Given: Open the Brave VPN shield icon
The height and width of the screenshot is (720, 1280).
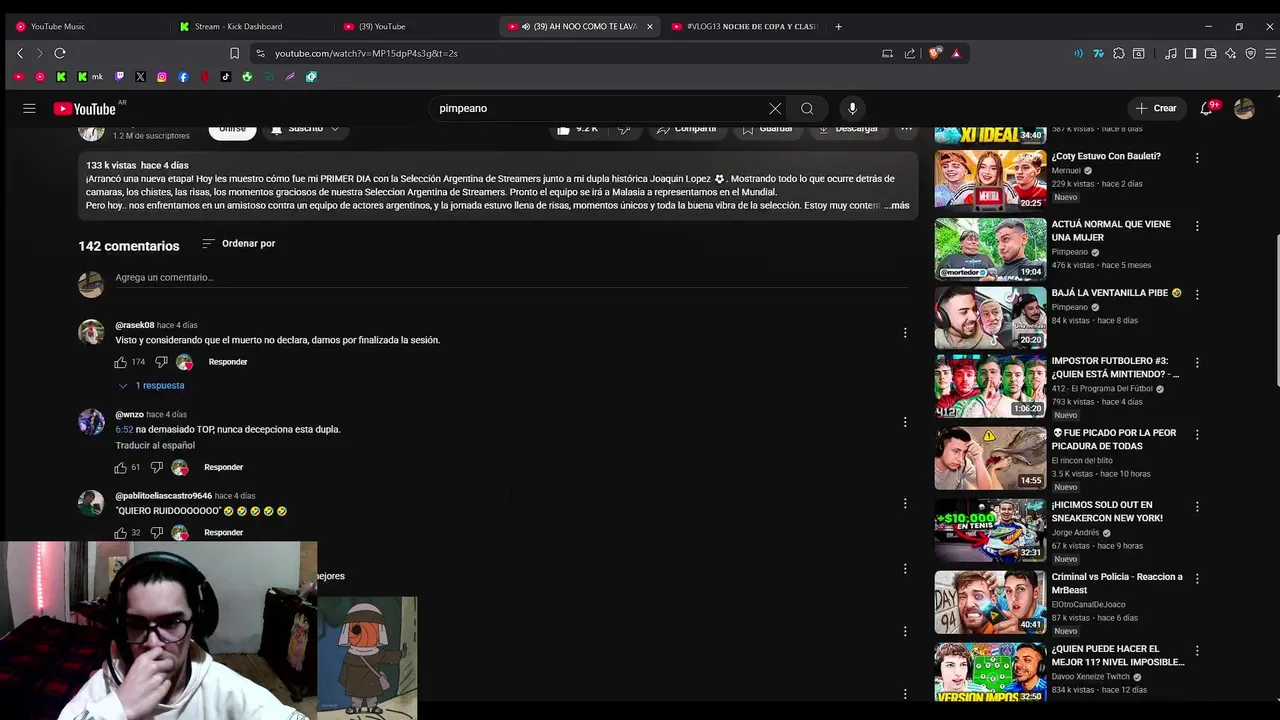Looking at the screenshot, I should click(1250, 53).
